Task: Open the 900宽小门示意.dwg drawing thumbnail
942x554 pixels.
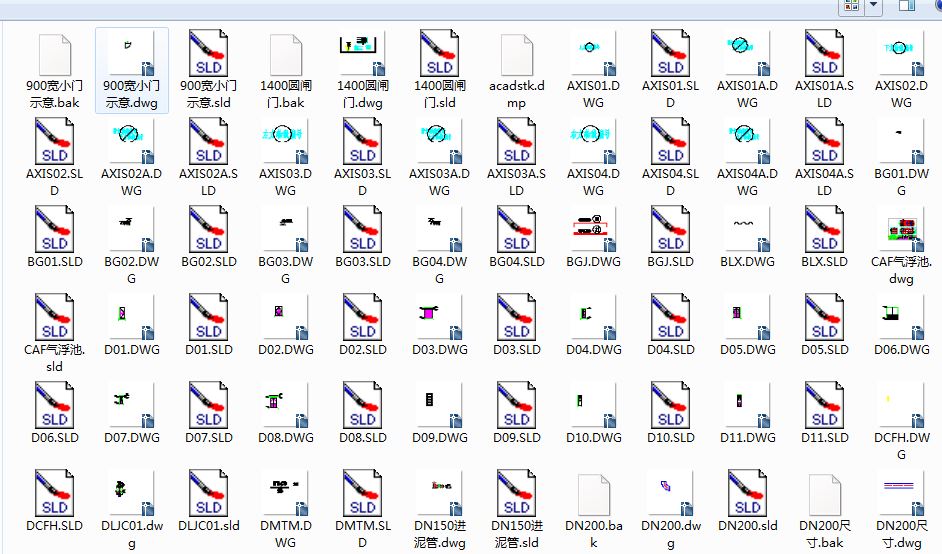Action: click(132, 55)
